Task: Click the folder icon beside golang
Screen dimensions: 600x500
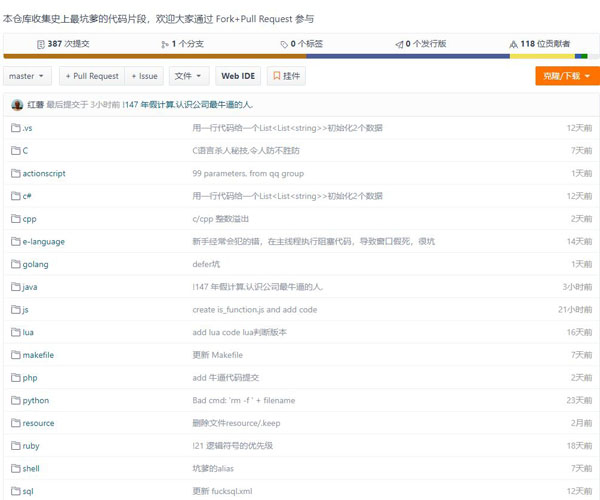Action: click(x=16, y=264)
